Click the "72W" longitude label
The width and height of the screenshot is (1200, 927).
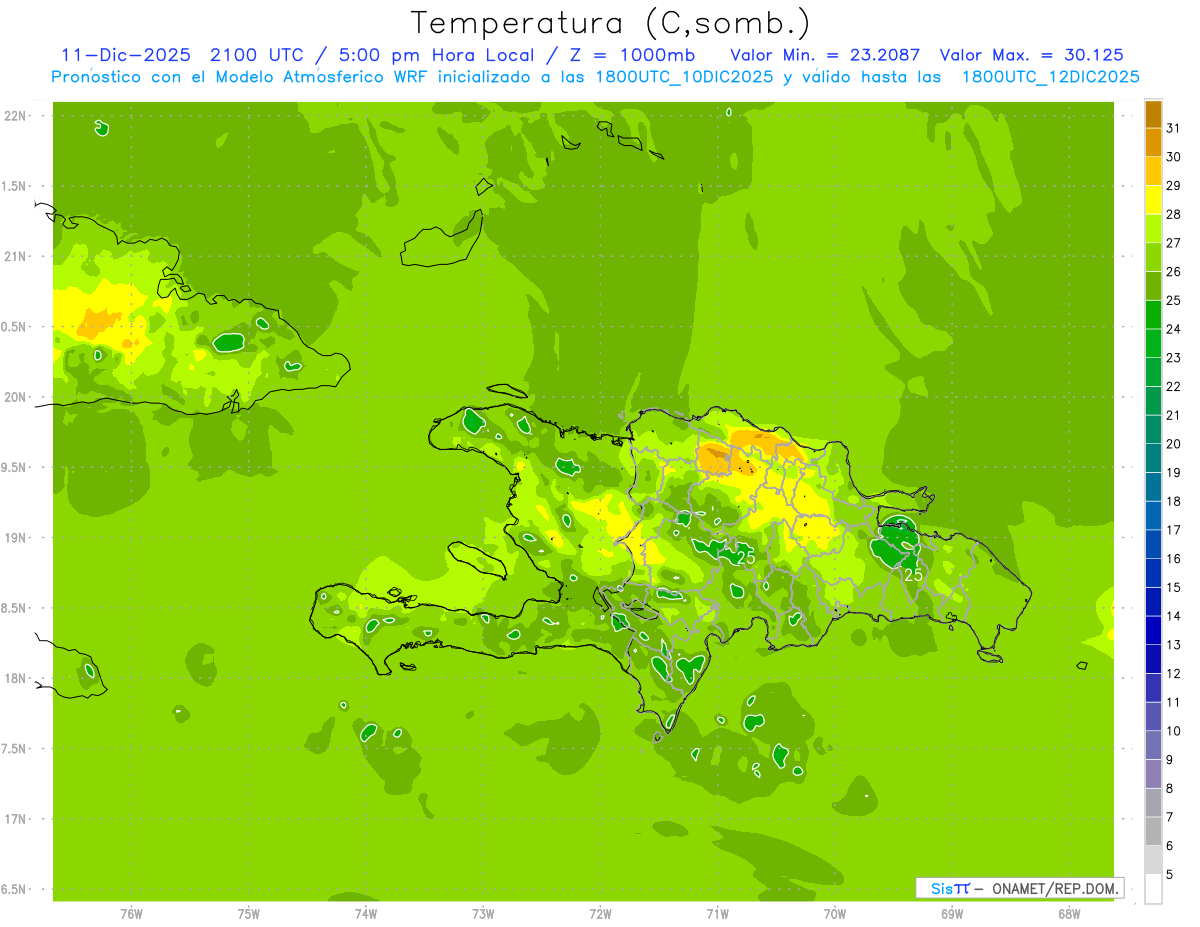(x=600, y=913)
